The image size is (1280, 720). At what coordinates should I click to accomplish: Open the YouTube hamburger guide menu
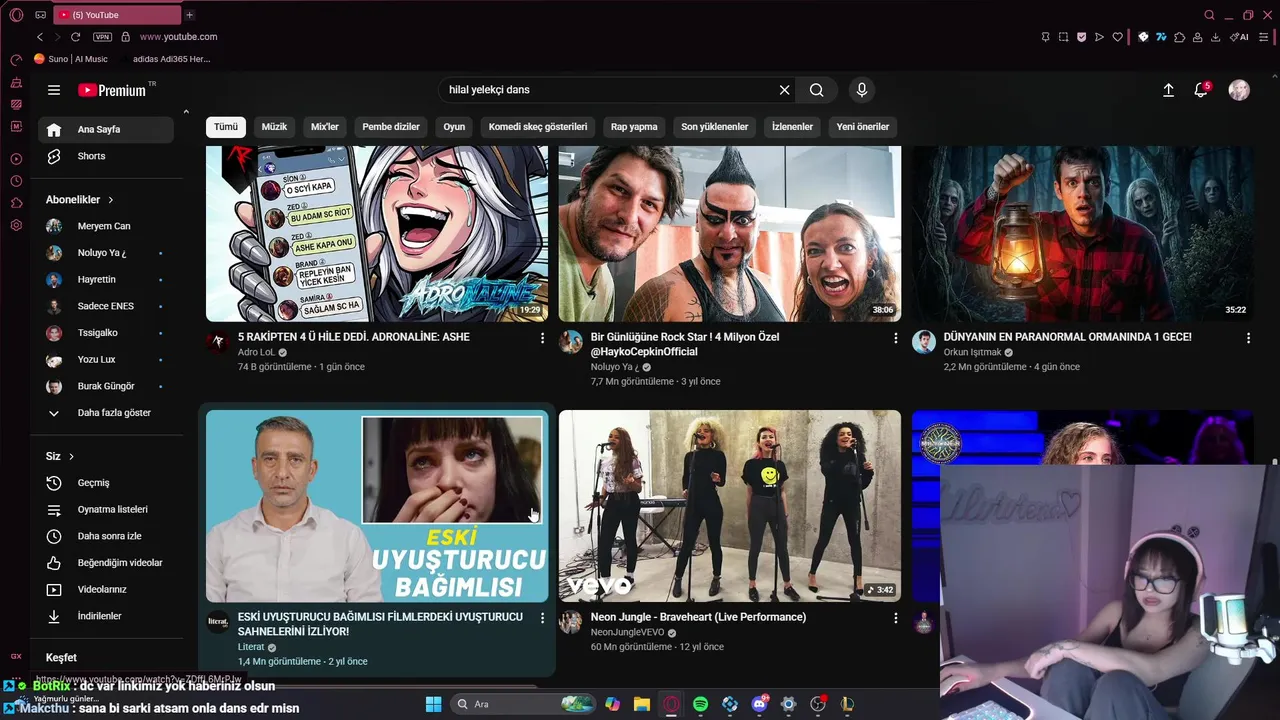tap(54, 90)
